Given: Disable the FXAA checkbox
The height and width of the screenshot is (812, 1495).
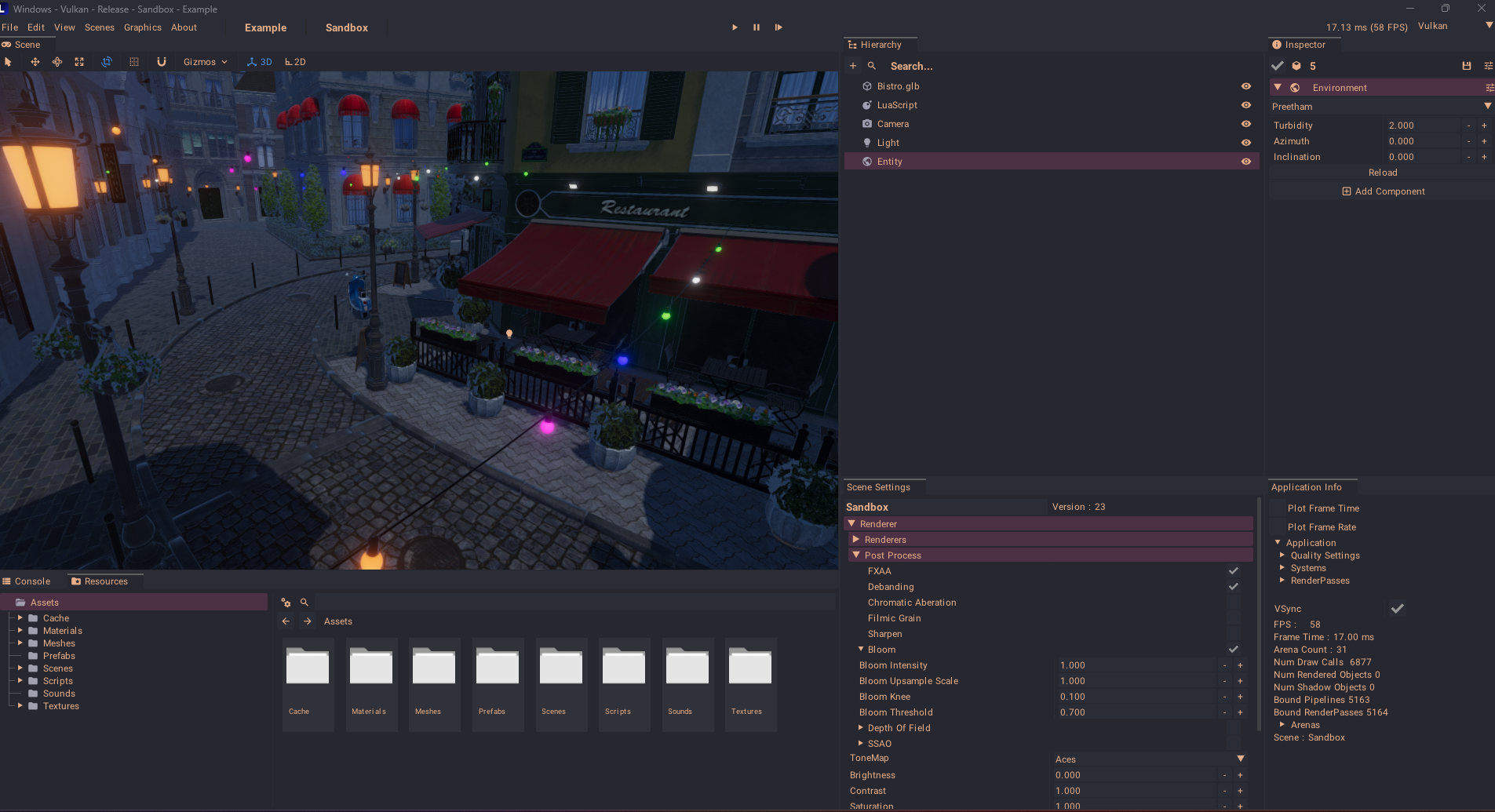Looking at the screenshot, I should coord(1233,571).
